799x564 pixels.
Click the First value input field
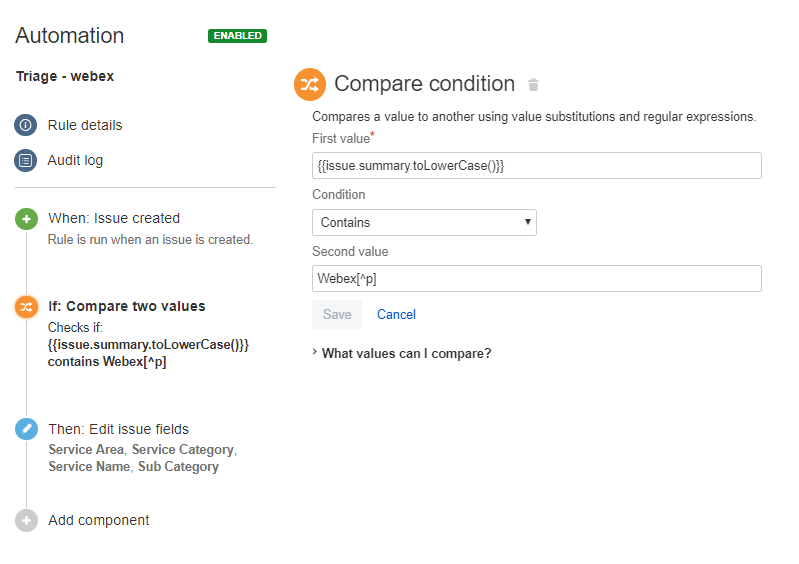tap(536, 165)
